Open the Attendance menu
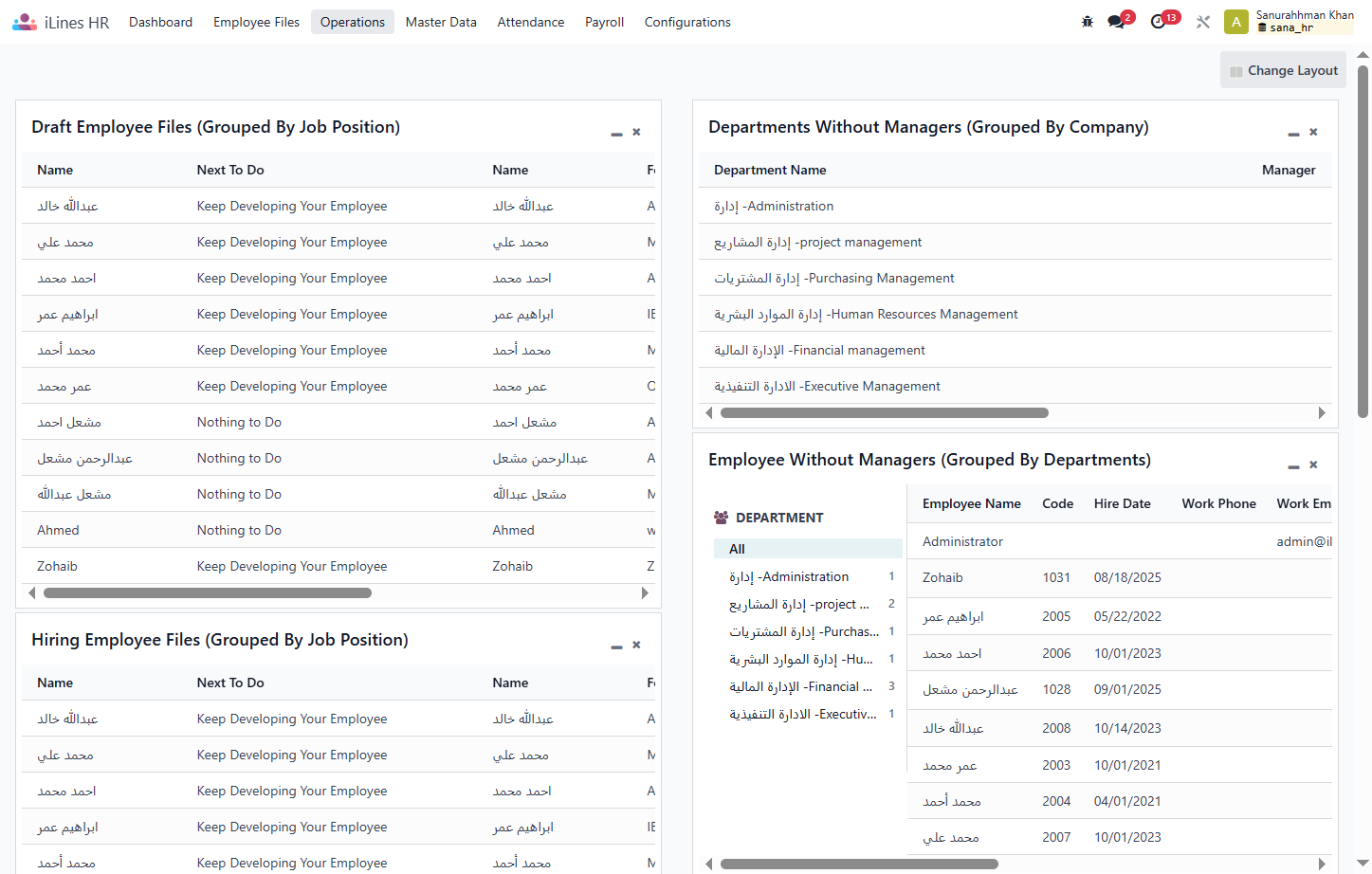Image resolution: width=1372 pixels, height=874 pixels. coord(531,22)
